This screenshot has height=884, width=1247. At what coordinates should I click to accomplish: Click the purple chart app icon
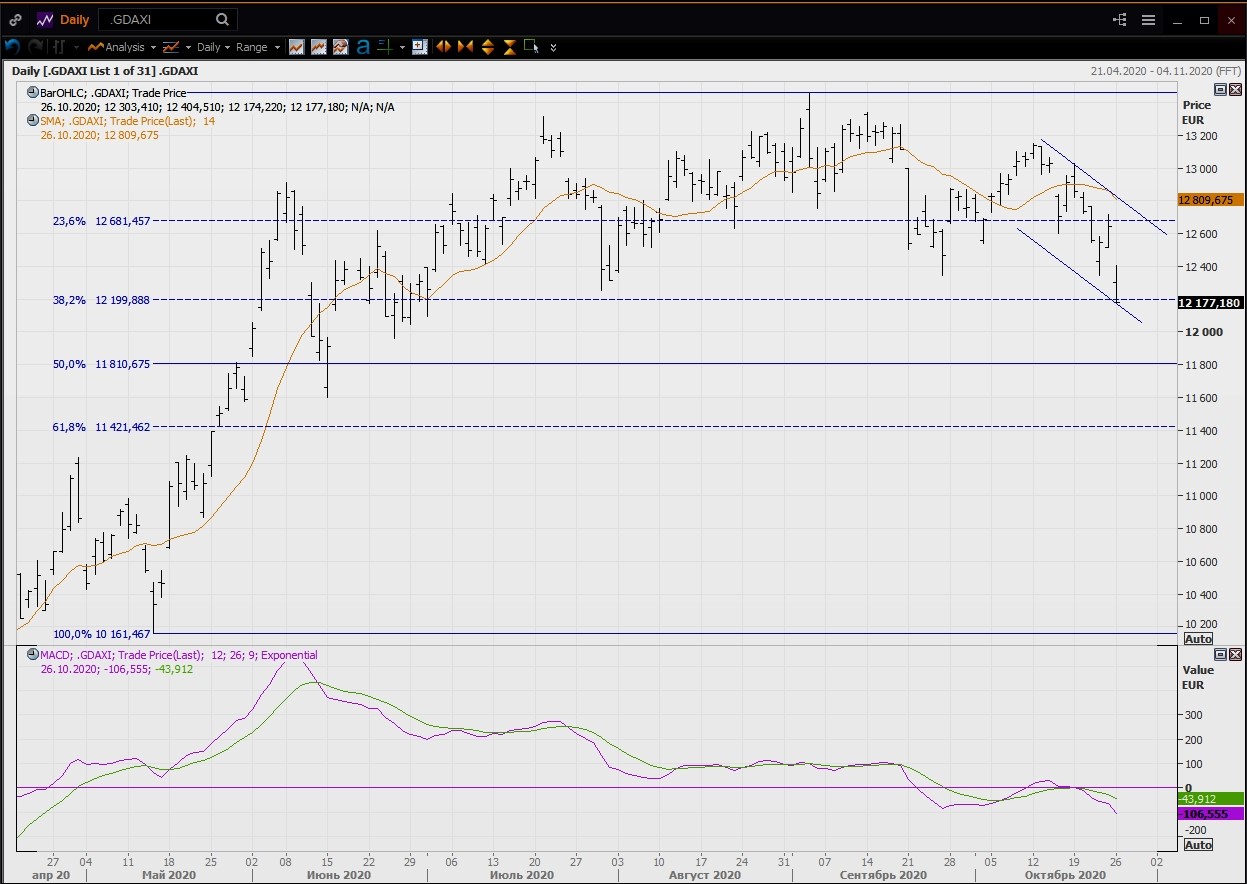(45, 19)
